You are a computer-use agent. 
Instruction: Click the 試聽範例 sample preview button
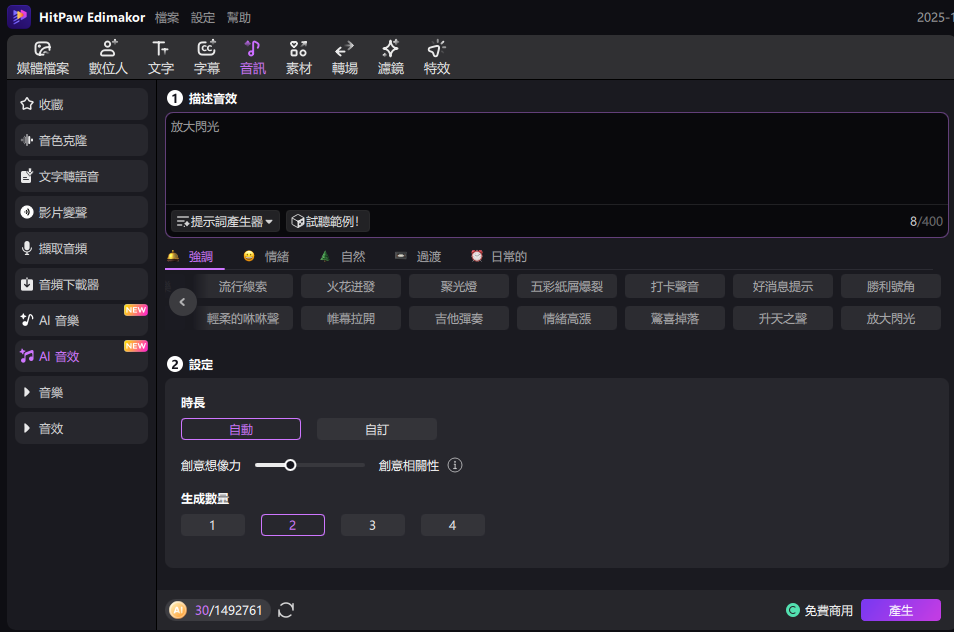[x=328, y=221]
